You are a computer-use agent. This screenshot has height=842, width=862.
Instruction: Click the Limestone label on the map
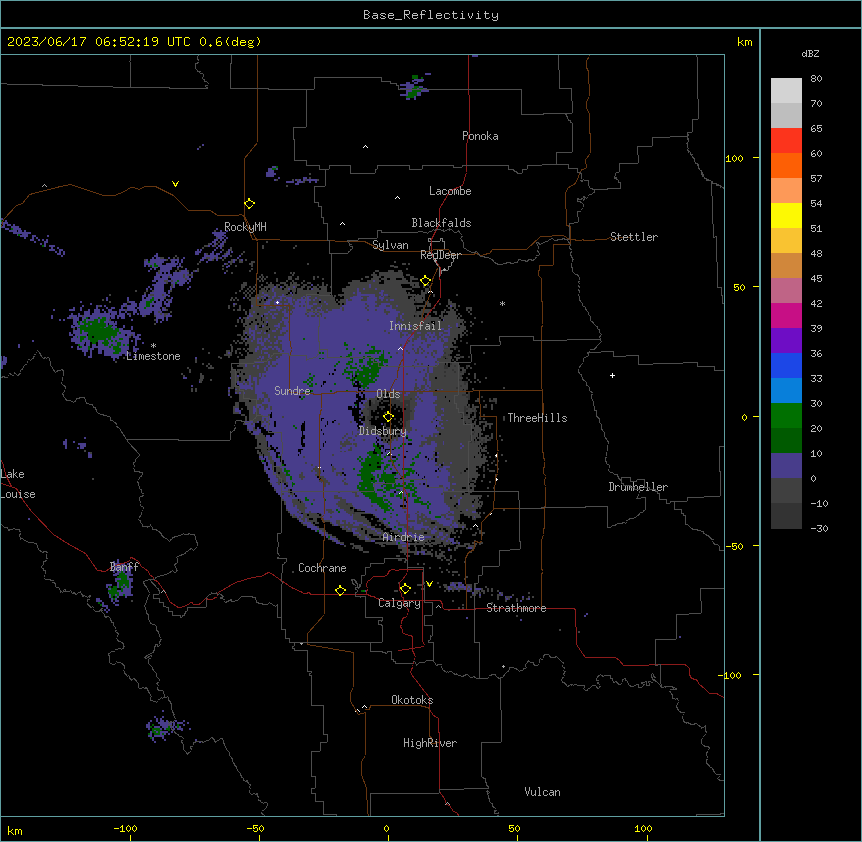pyautogui.click(x=153, y=356)
